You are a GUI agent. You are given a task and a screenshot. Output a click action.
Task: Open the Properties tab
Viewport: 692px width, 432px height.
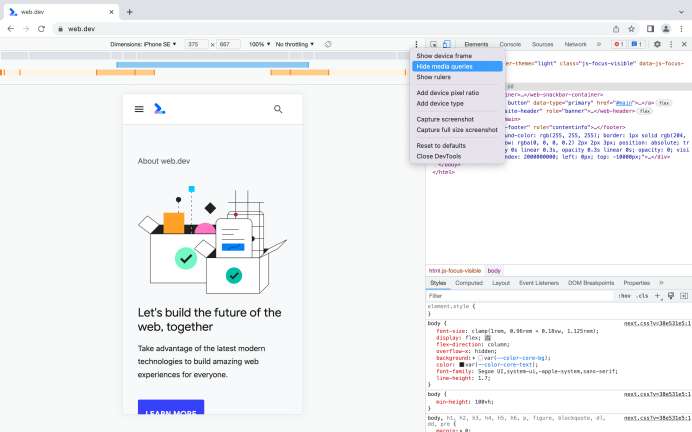[x=636, y=283]
